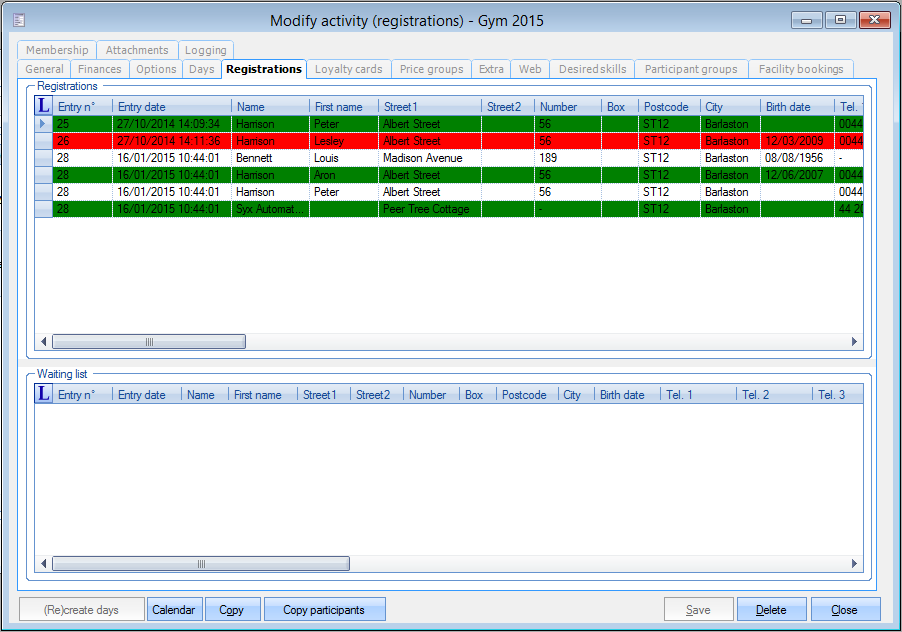Click the Registrations horizontal scrollbar thumb
The height and width of the screenshot is (632, 902).
[x=149, y=342]
